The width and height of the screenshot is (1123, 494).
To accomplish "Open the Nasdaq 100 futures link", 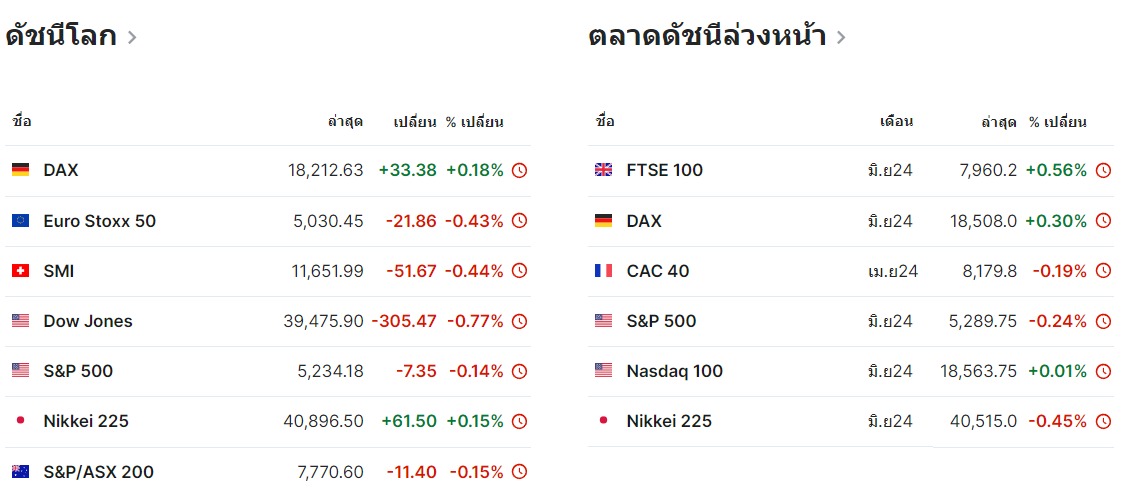I will tap(674, 371).
